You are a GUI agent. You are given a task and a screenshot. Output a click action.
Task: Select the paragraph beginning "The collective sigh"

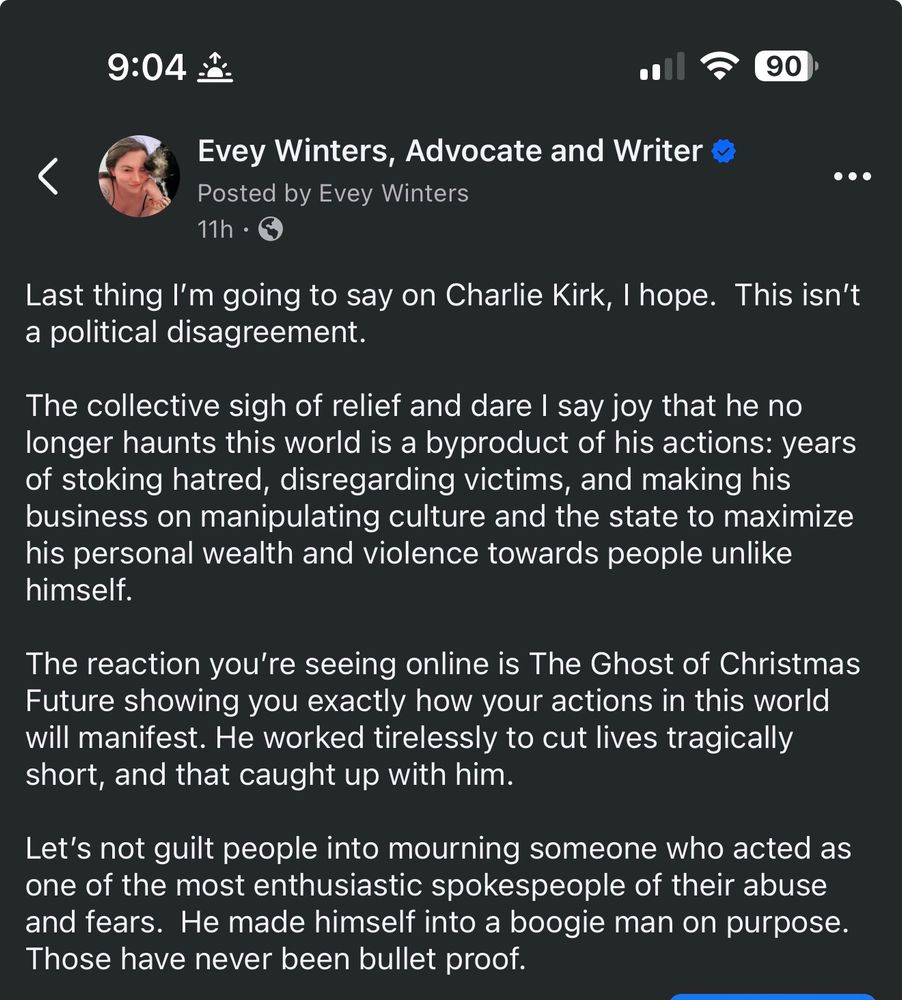(440, 497)
